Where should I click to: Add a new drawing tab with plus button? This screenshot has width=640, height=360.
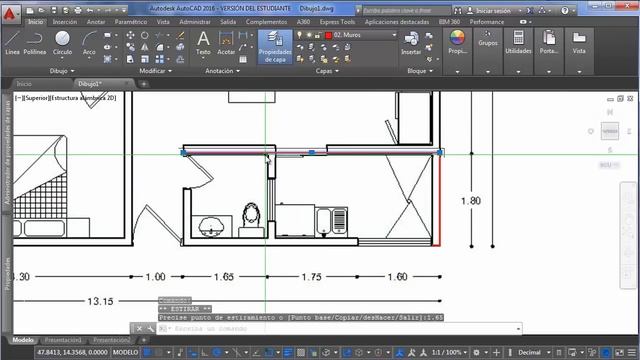144,84
